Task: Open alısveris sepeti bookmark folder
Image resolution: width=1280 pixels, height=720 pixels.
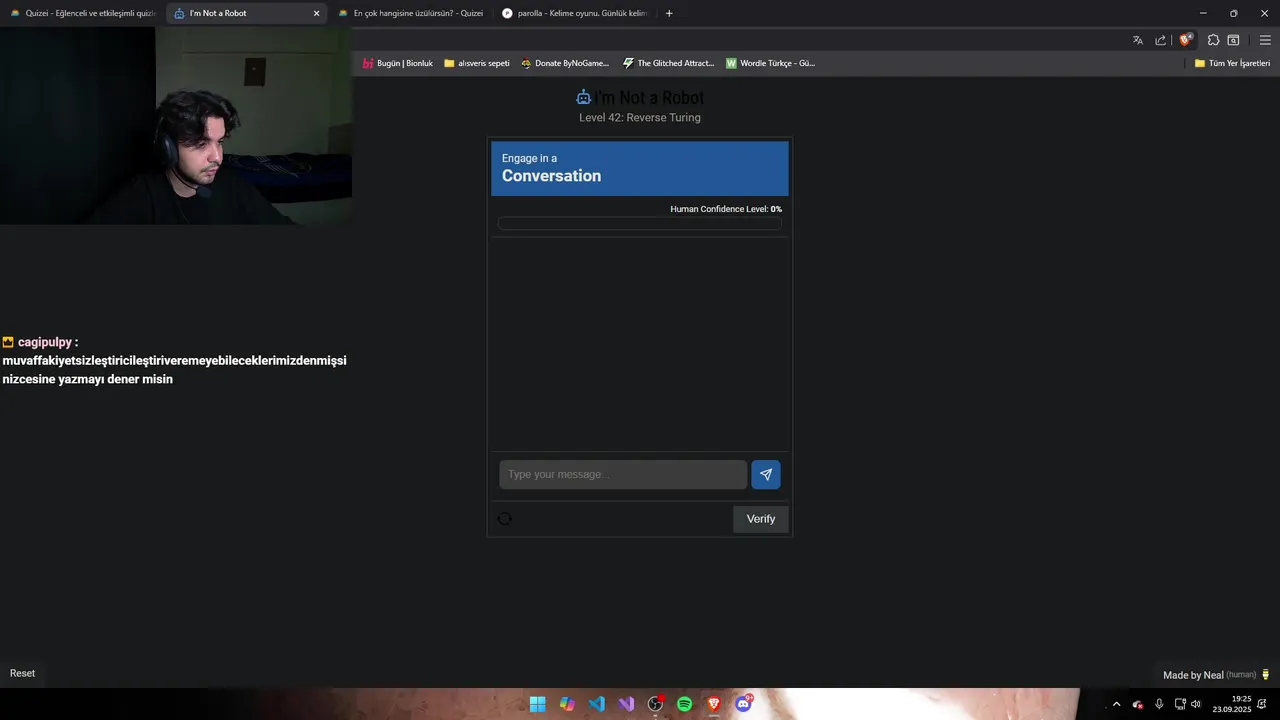Action: pos(477,63)
